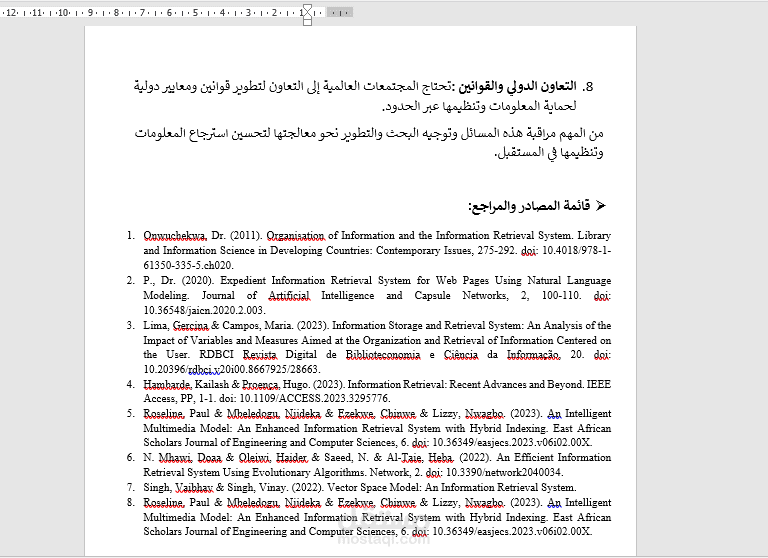Select the rectangular indent marker beneath the ruler
The image size is (768, 558).
tap(307, 22)
